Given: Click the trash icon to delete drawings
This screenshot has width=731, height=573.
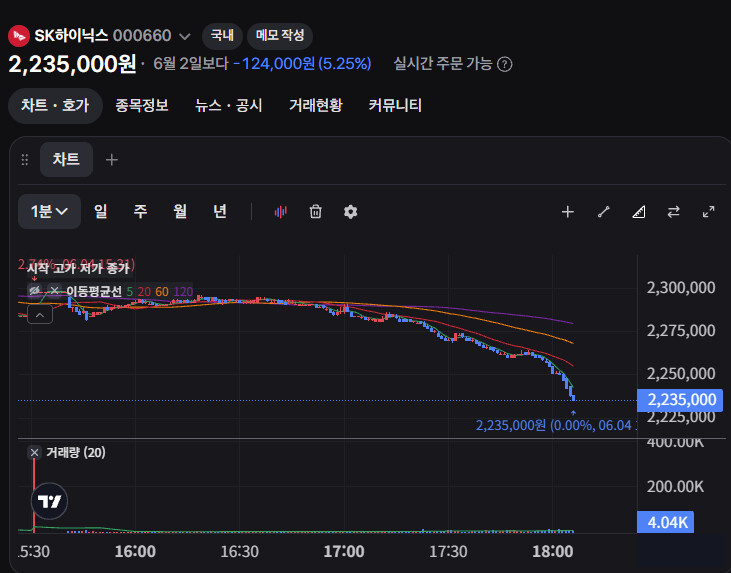Looking at the screenshot, I should click(x=316, y=212).
